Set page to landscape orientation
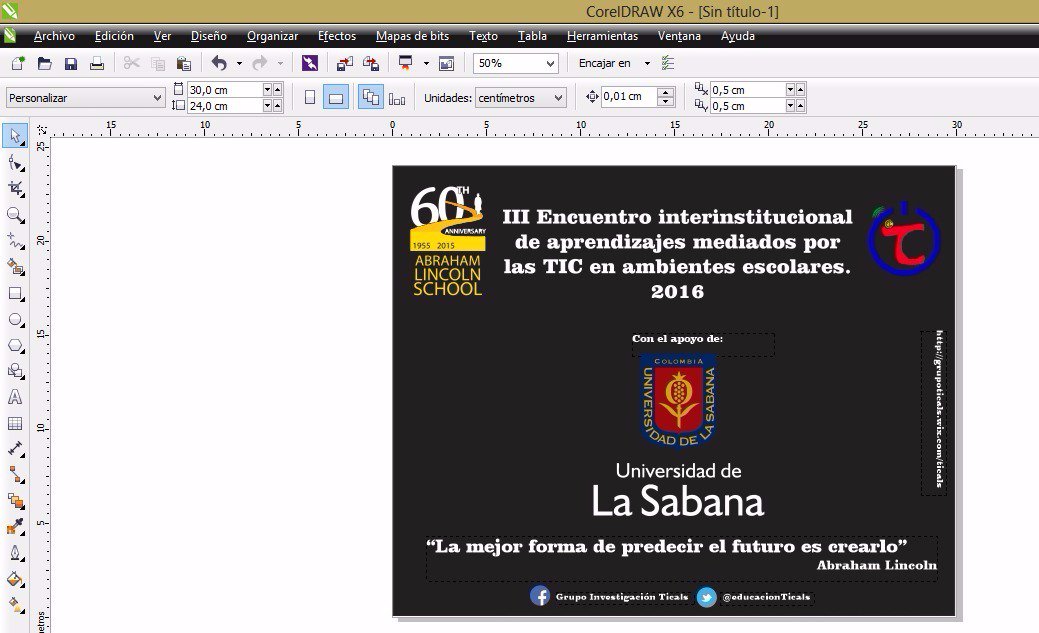 [x=335, y=98]
